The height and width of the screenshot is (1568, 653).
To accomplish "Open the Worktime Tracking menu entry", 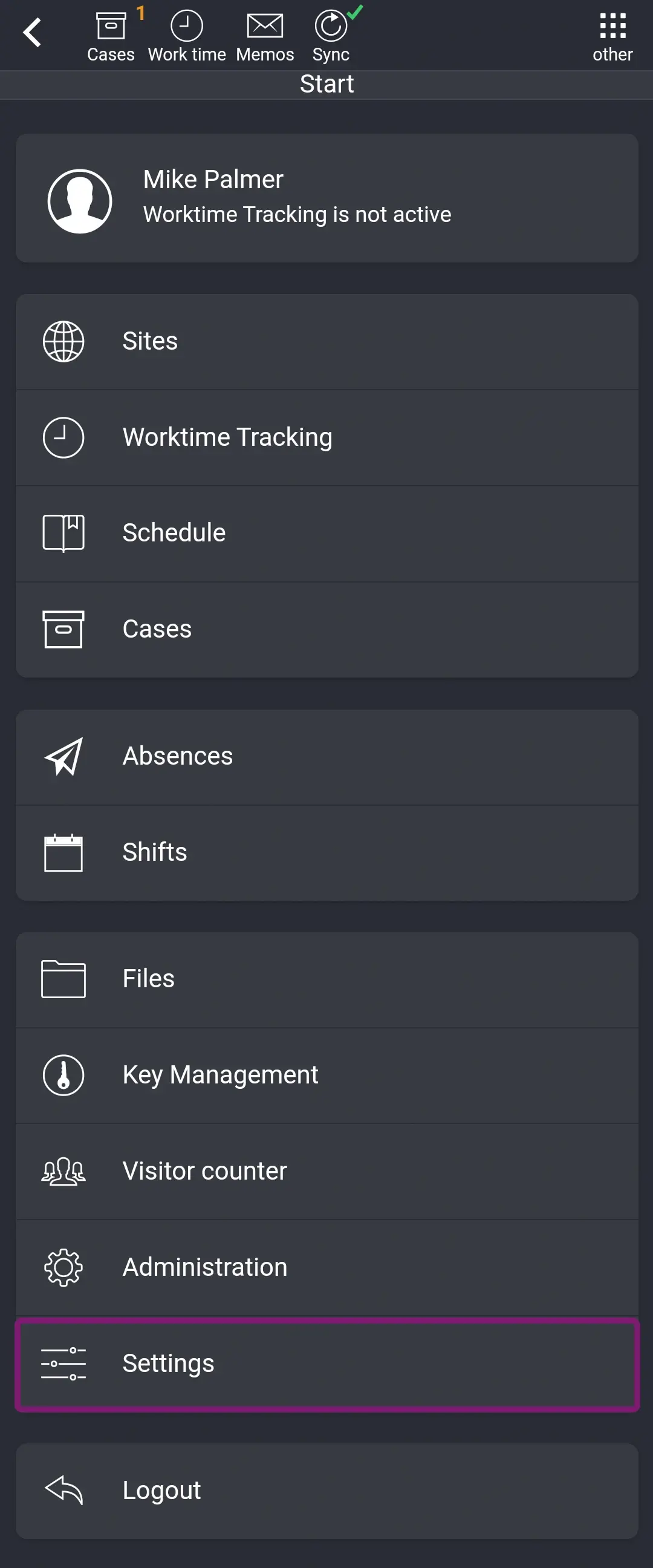I will tap(327, 437).
